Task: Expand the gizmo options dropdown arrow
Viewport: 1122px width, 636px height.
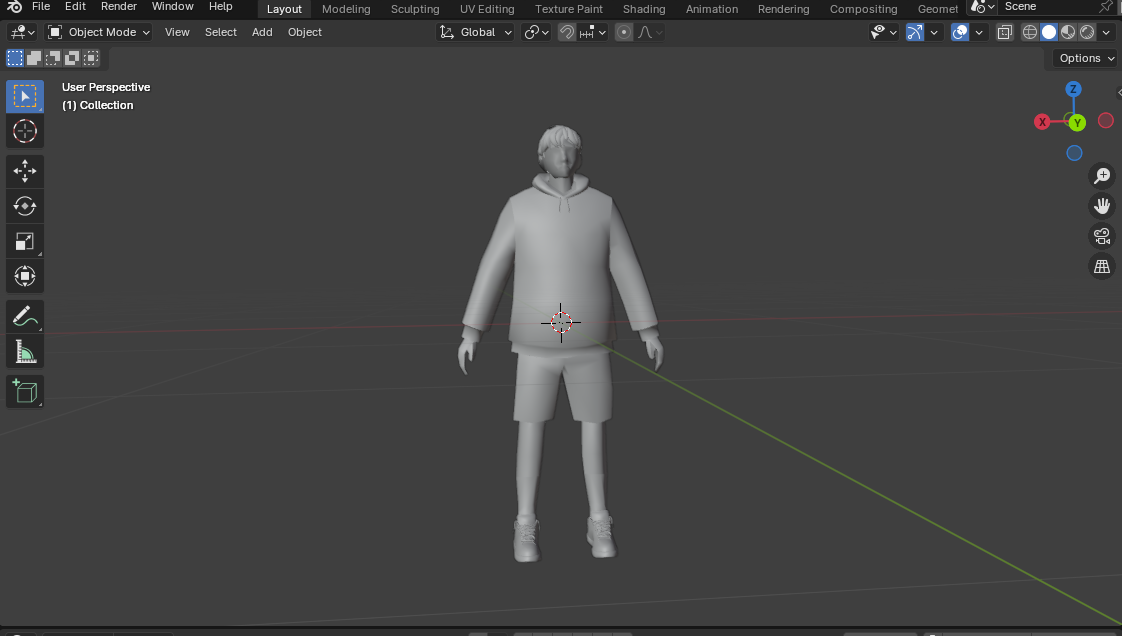Action: [x=934, y=32]
